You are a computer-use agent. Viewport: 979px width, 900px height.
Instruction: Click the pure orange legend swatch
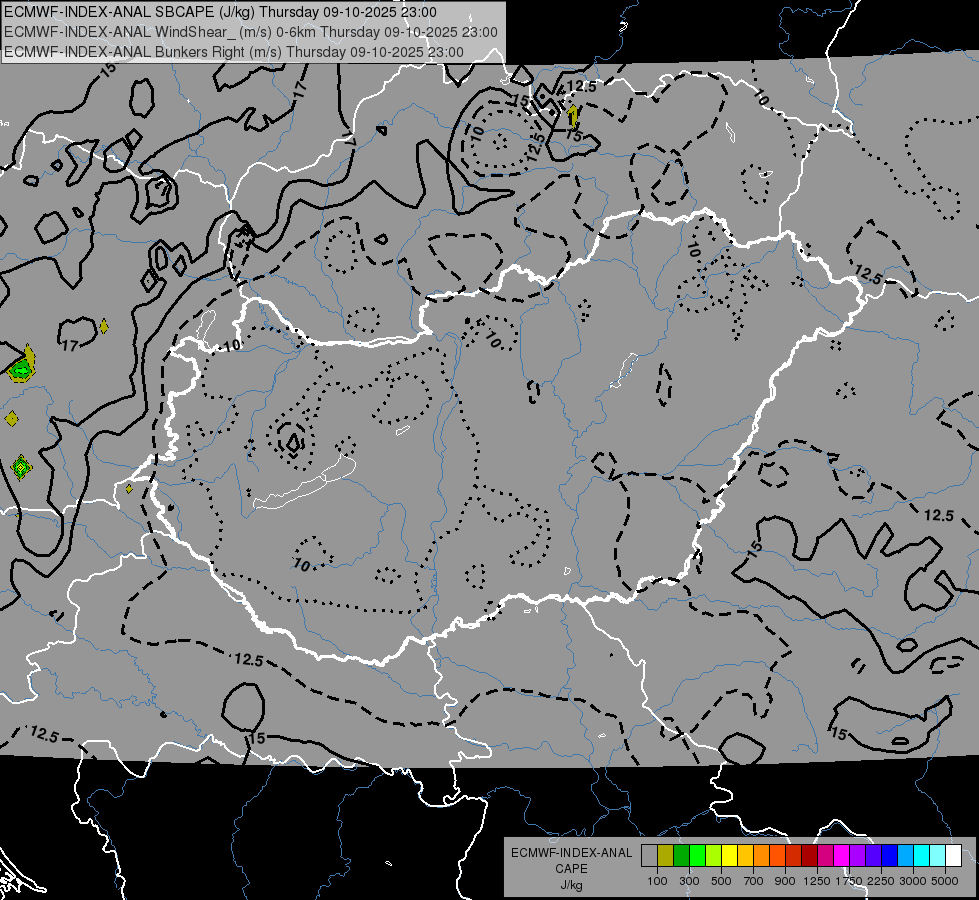pyautogui.click(x=761, y=855)
